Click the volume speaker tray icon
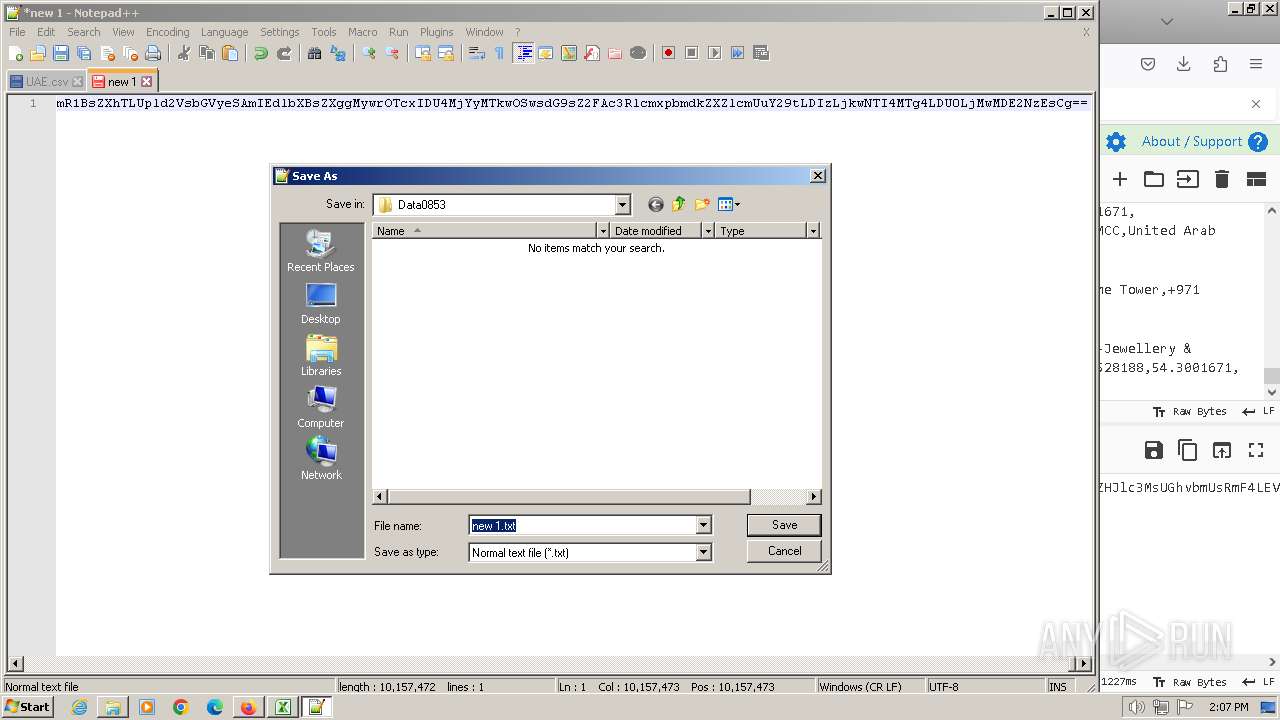The image size is (1280, 720). coord(1137,707)
